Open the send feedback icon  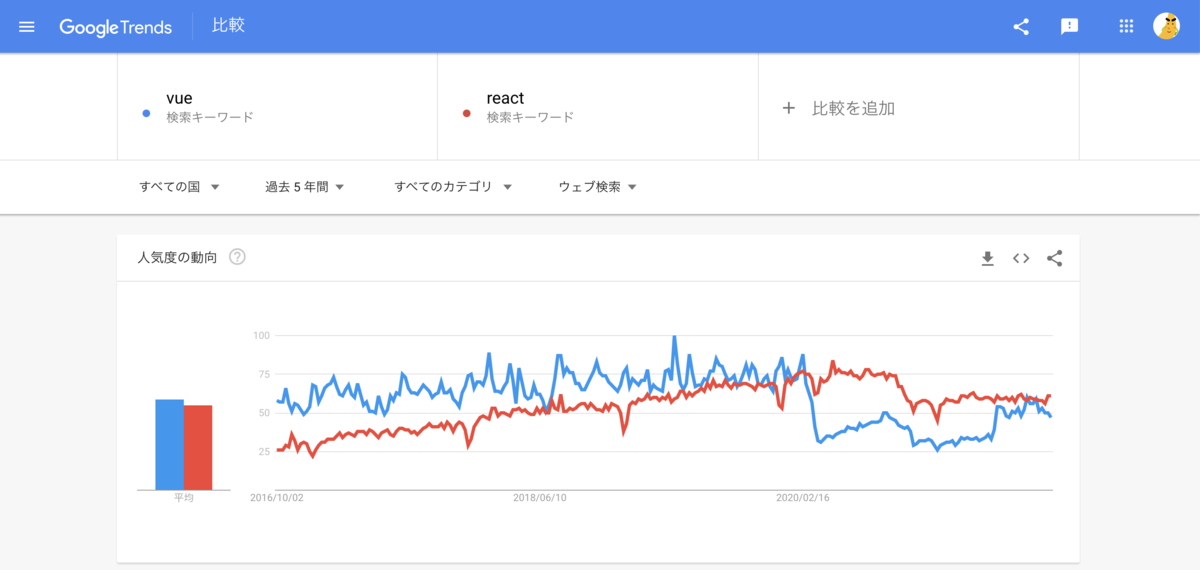click(x=1070, y=27)
